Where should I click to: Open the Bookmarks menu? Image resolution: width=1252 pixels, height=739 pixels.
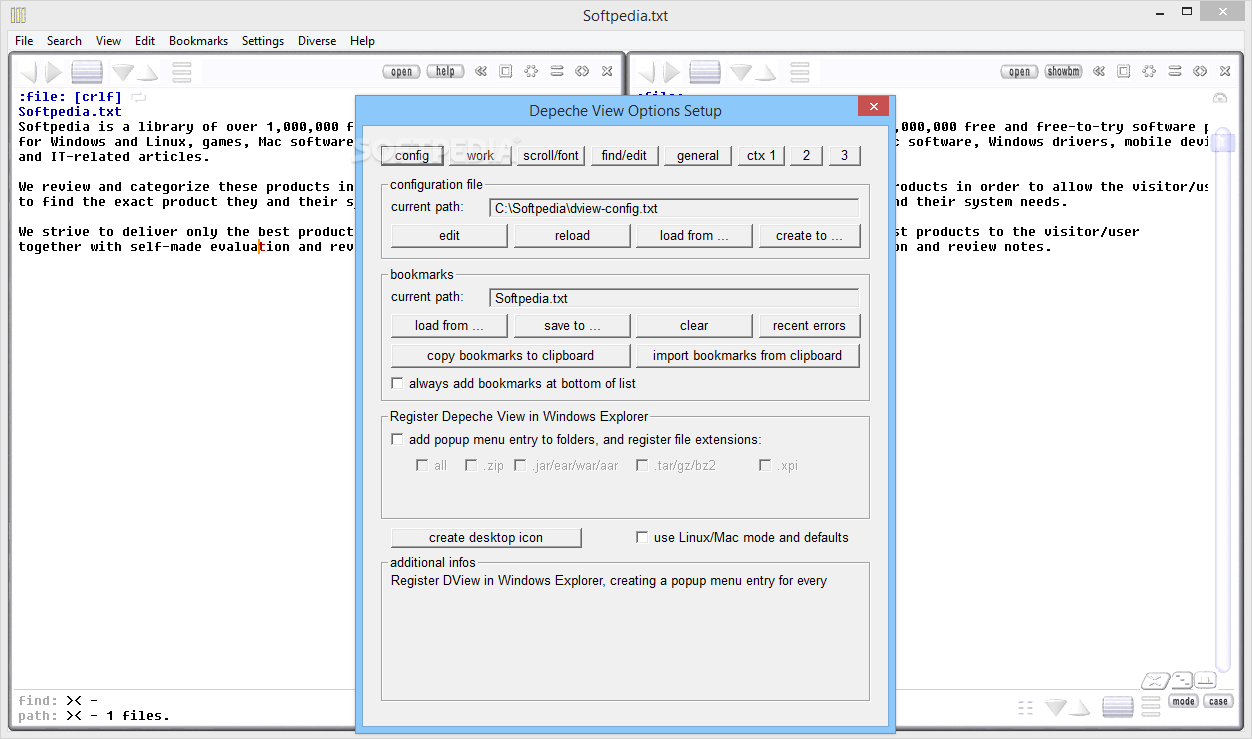click(x=198, y=41)
